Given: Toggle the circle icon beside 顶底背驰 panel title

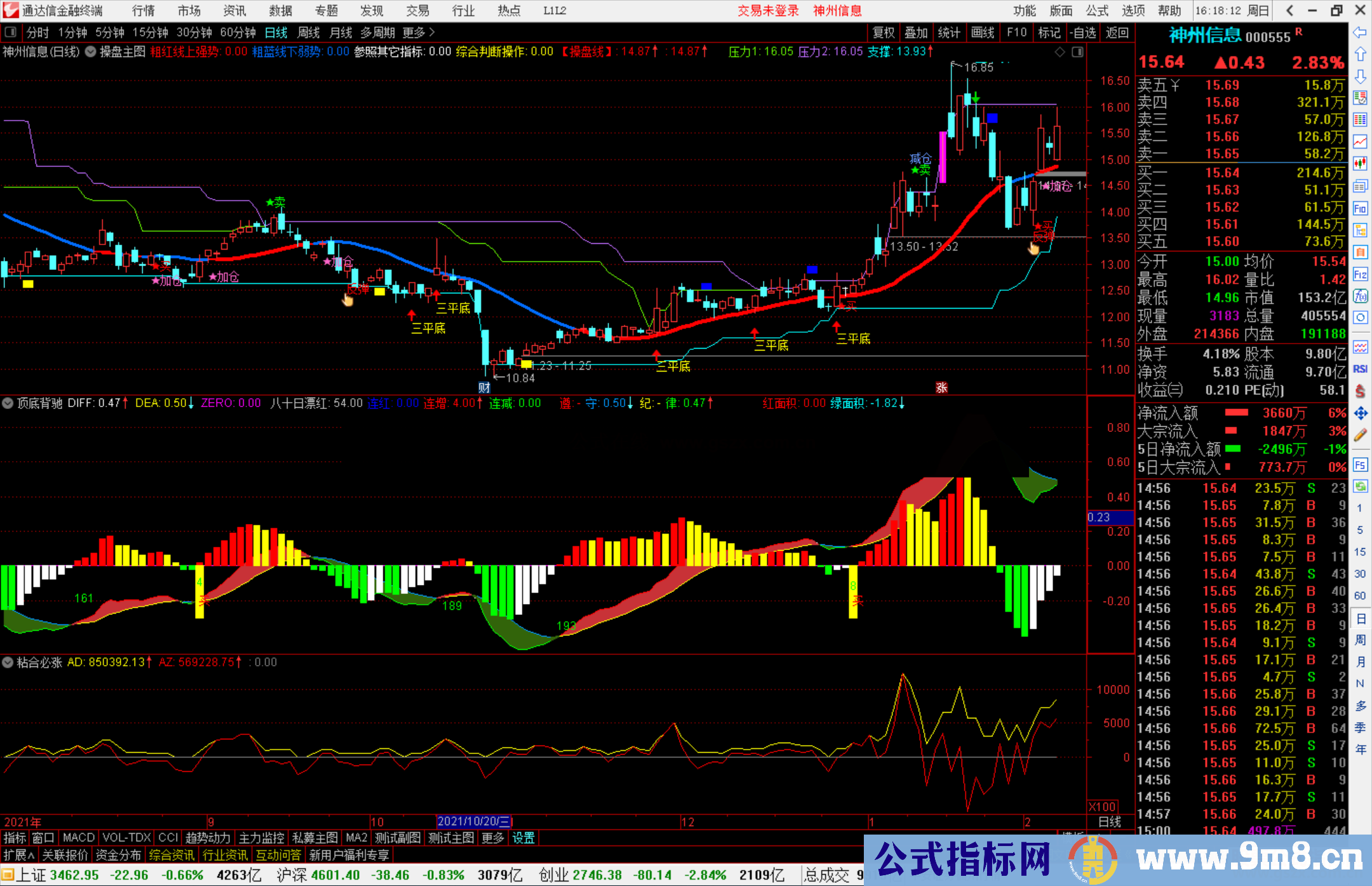Looking at the screenshot, I should pos(8,403).
